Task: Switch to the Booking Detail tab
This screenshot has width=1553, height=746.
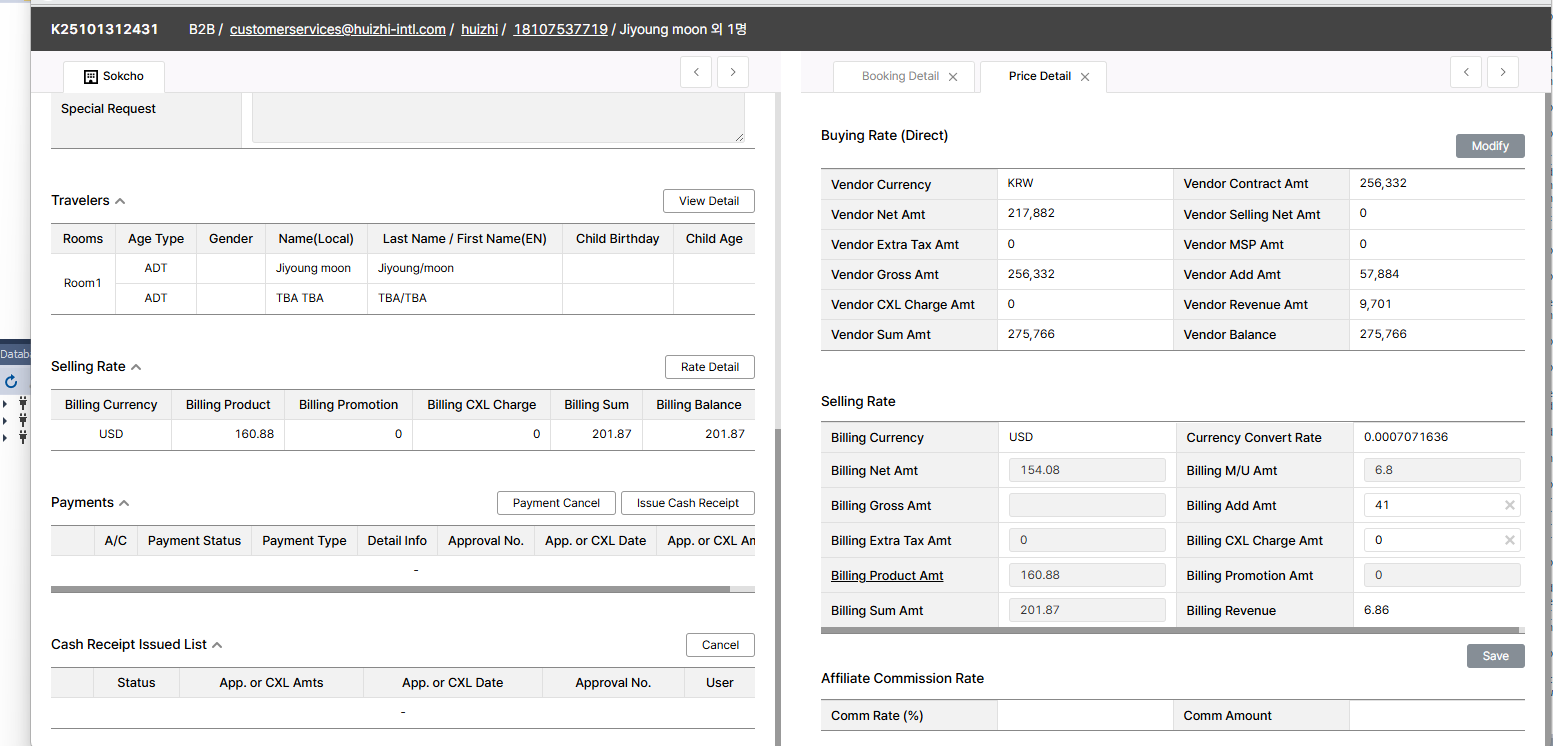Action: click(x=899, y=76)
